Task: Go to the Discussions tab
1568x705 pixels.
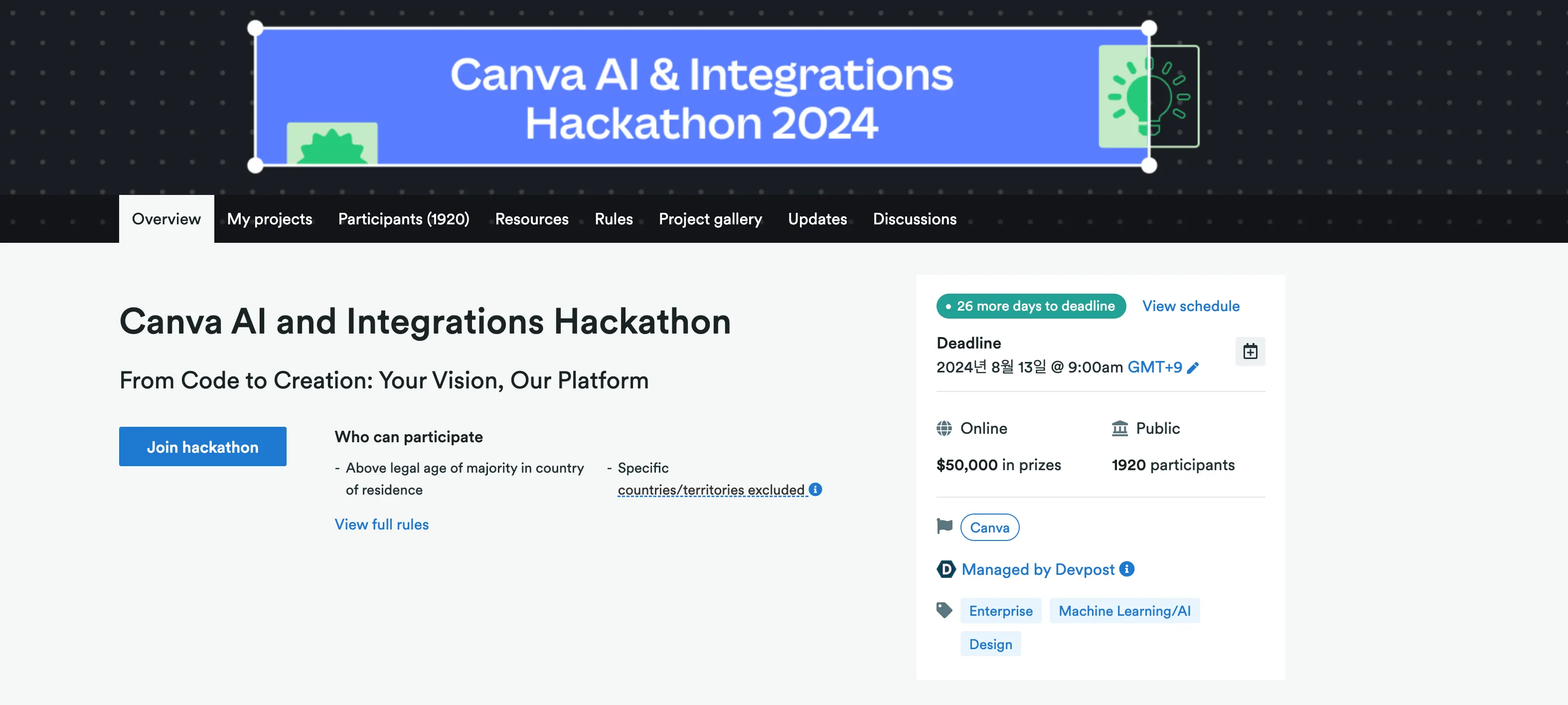Action: point(914,219)
